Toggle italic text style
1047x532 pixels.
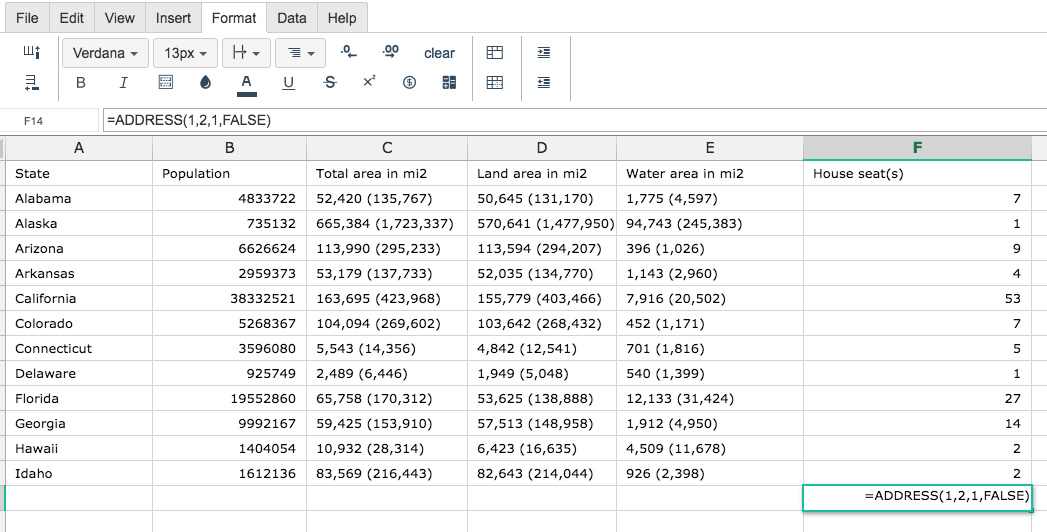click(123, 83)
